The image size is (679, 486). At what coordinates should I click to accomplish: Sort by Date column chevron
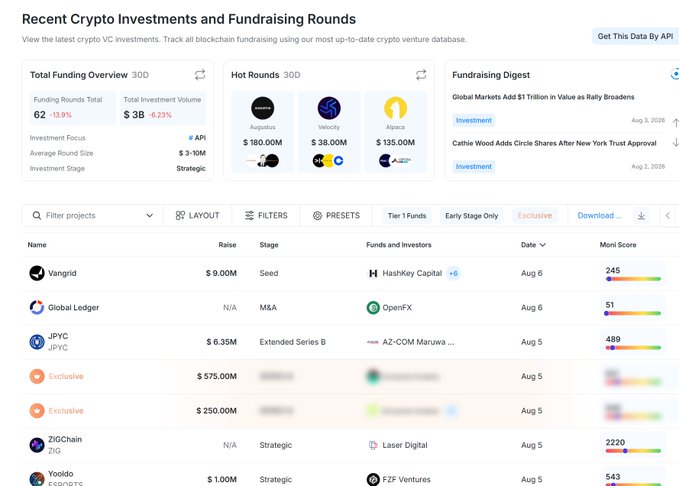coord(543,245)
